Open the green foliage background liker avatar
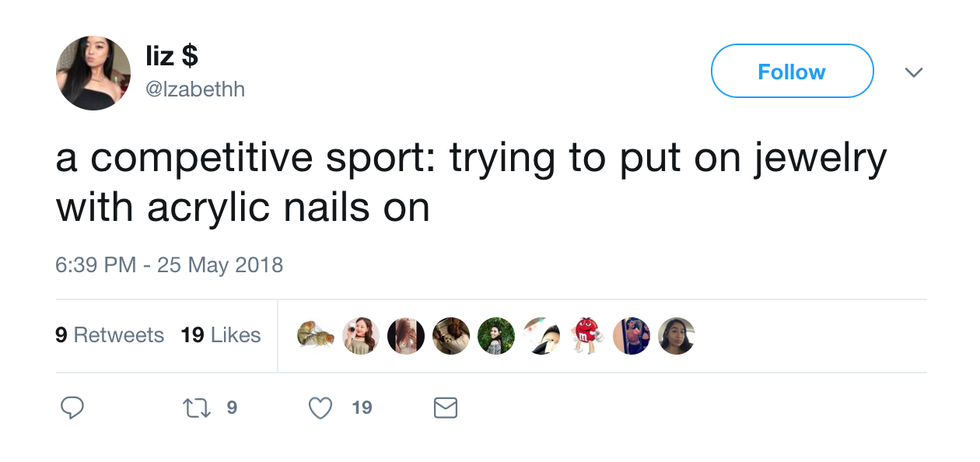Image resolution: width=980 pixels, height=462 pixels. (496, 336)
